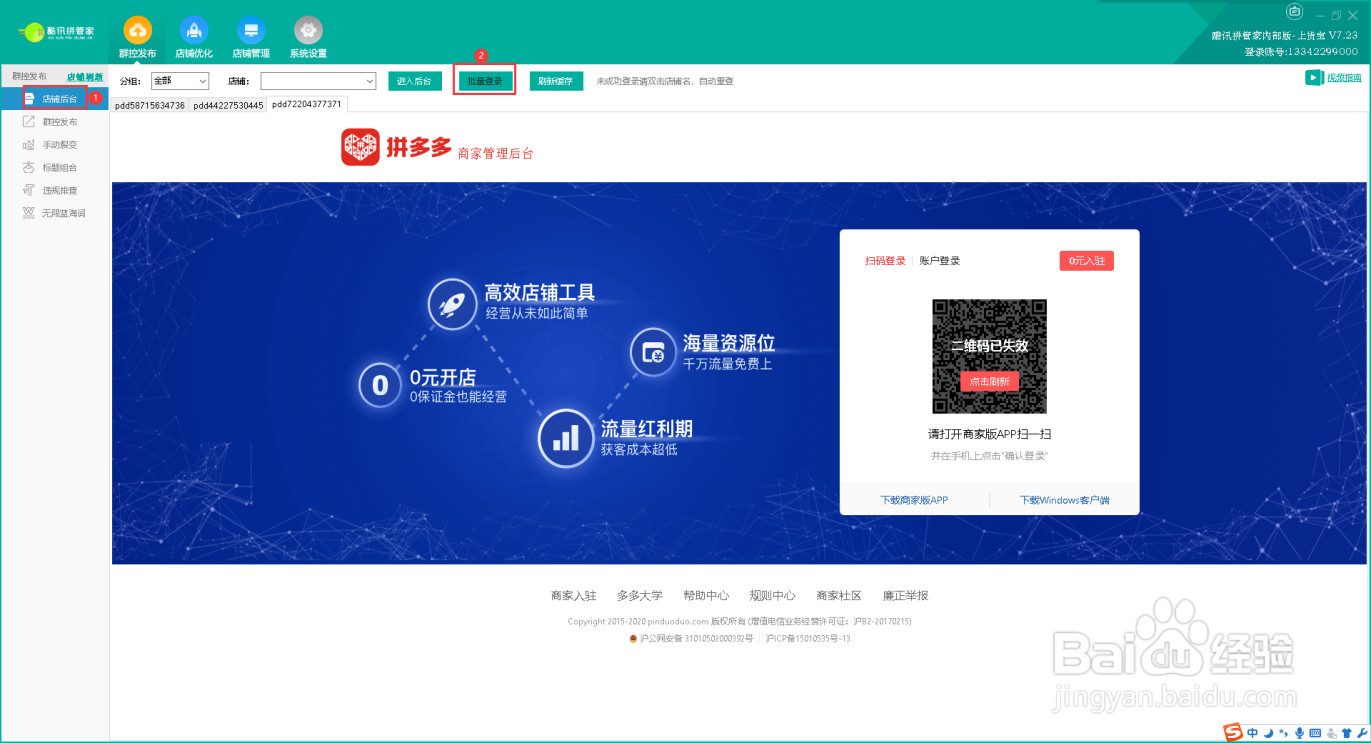The height and width of the screenshot is (743, 1371).
Task: Click the shirt skin icon in IME bar
Action: (x=1346, y=733)
